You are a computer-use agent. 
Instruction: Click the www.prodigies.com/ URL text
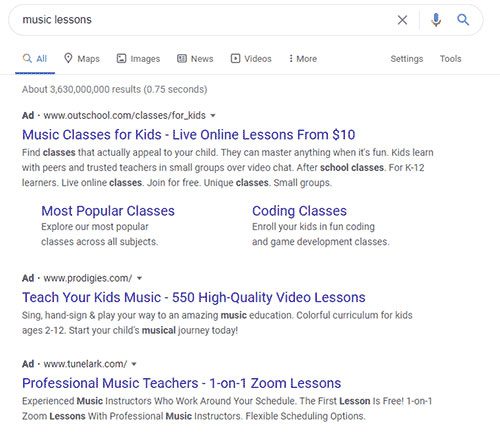[88, 278]
